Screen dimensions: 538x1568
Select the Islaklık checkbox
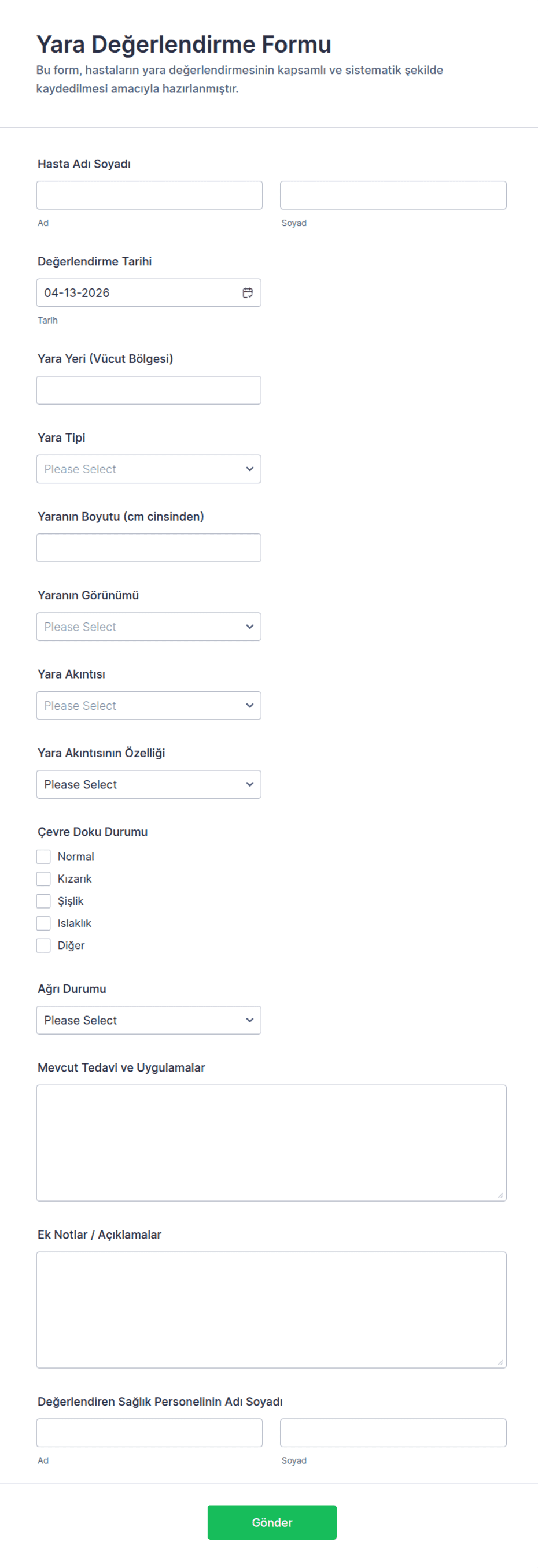43,923
